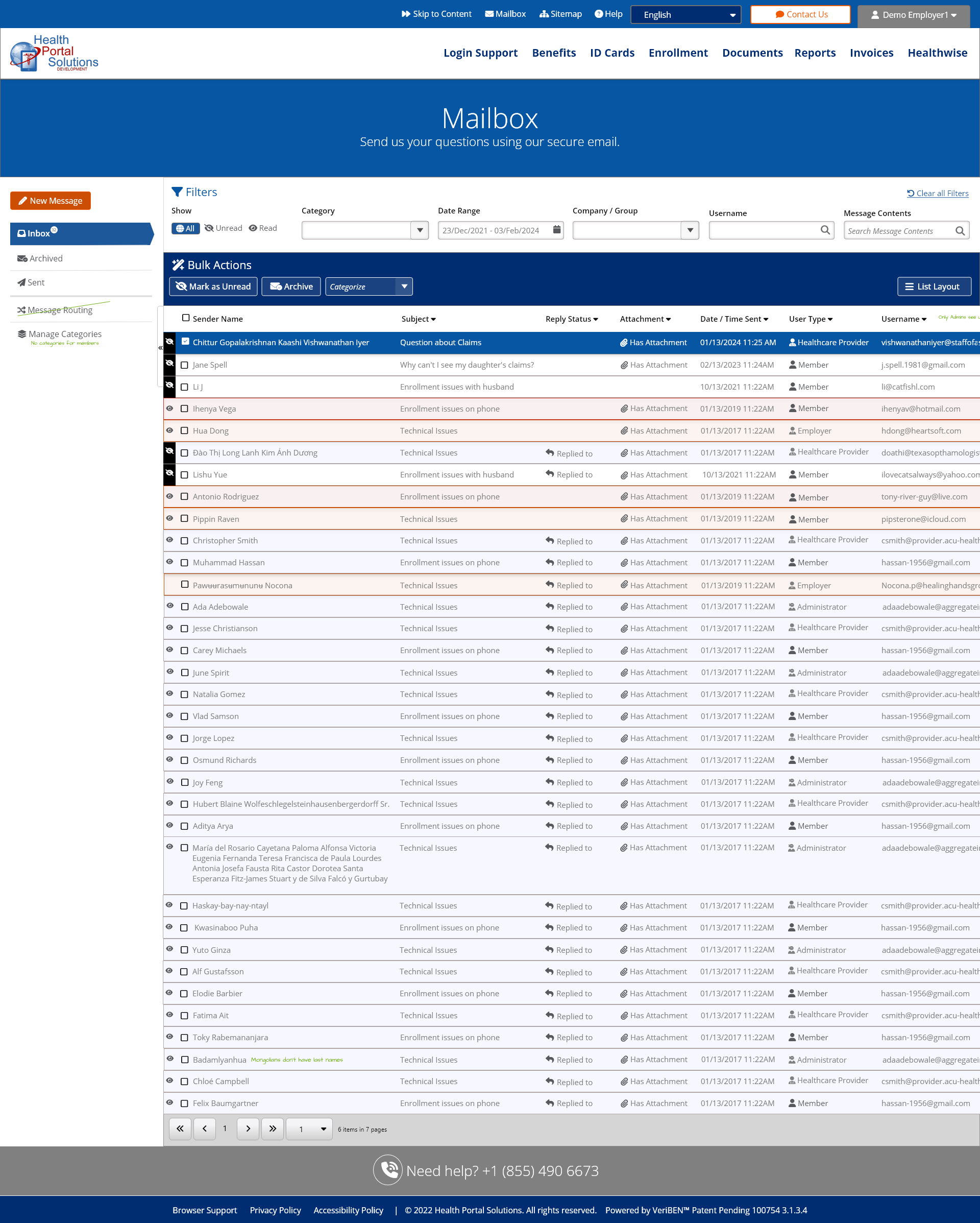Click the read eye icon on Antonio Rodriguez row
Image resolution: width=980 pixels, height=1223 pixels.
tap(169, 496)
